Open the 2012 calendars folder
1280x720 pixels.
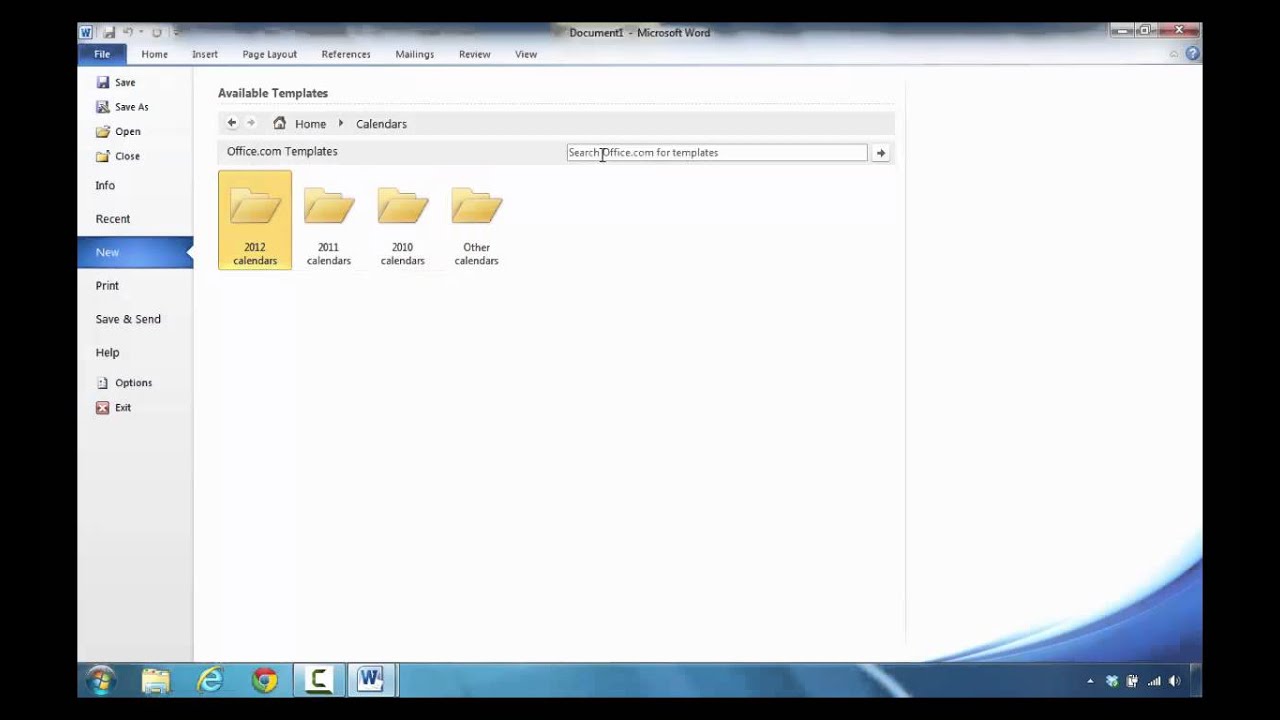(x=255, y=220)
